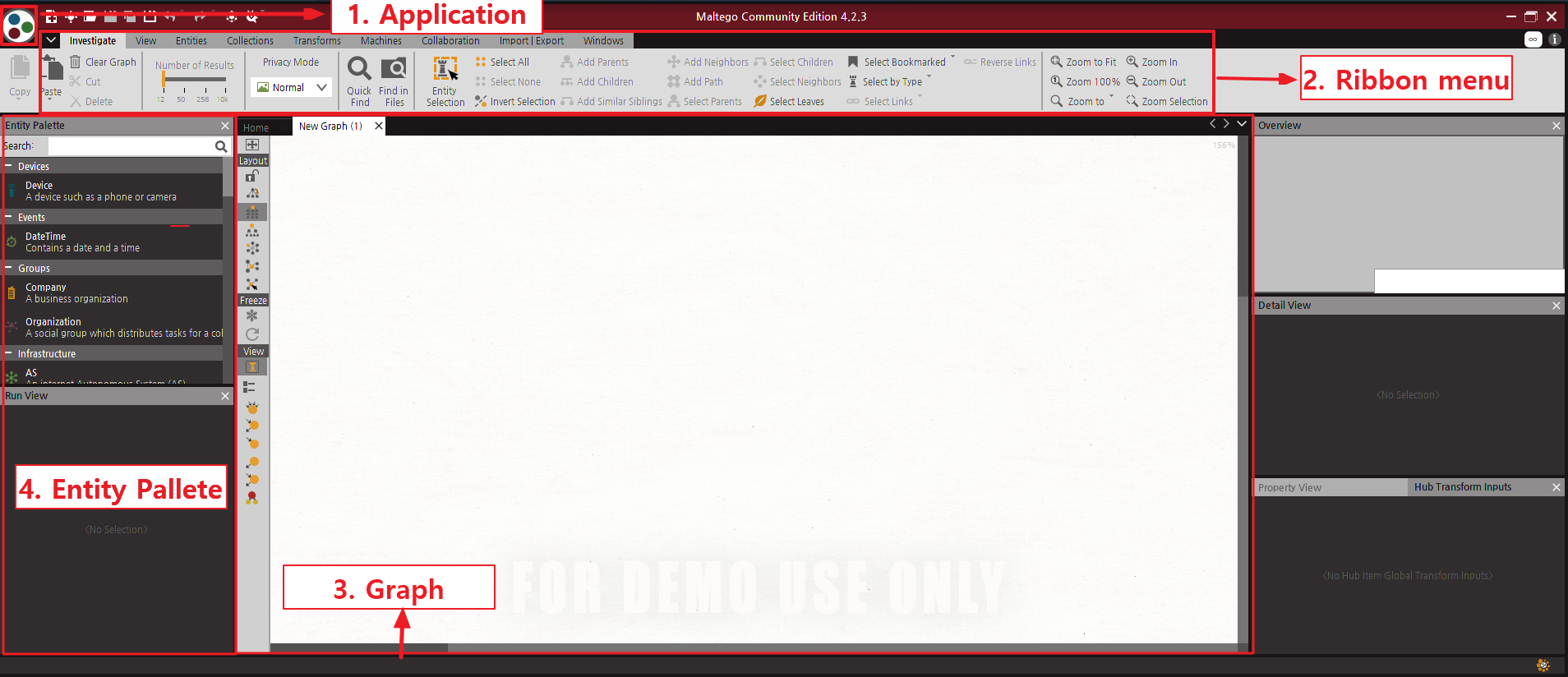This screenshot has width=1568, height=677.
Task: Open the Maltego application menu logo
Action: coord(19,26)
